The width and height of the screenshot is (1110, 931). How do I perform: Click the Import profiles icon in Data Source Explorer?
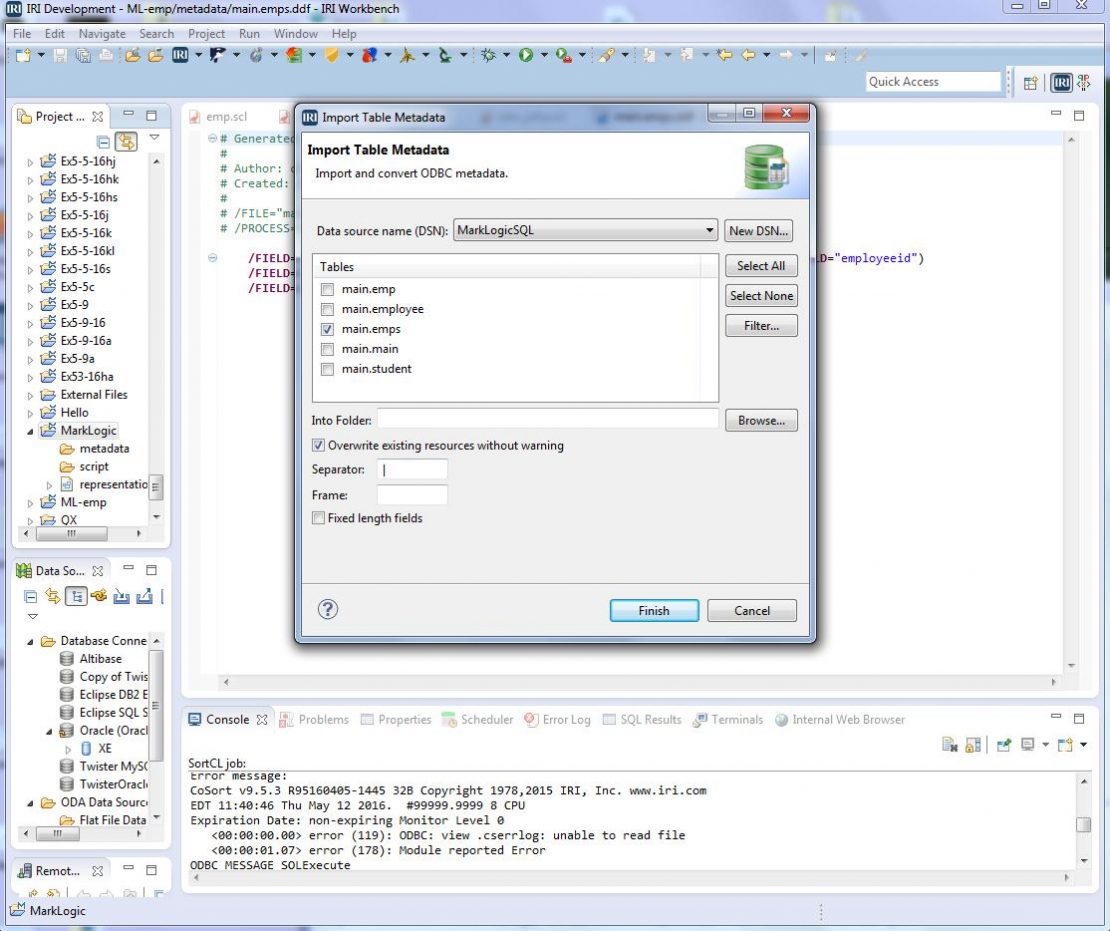pos(121,596)
